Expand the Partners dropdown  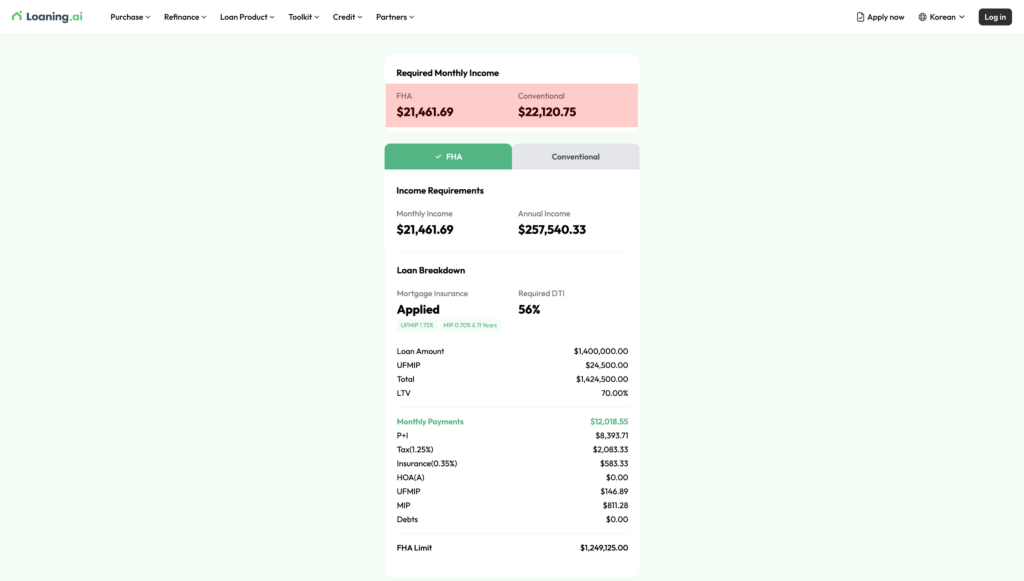[x=394, y=17]
